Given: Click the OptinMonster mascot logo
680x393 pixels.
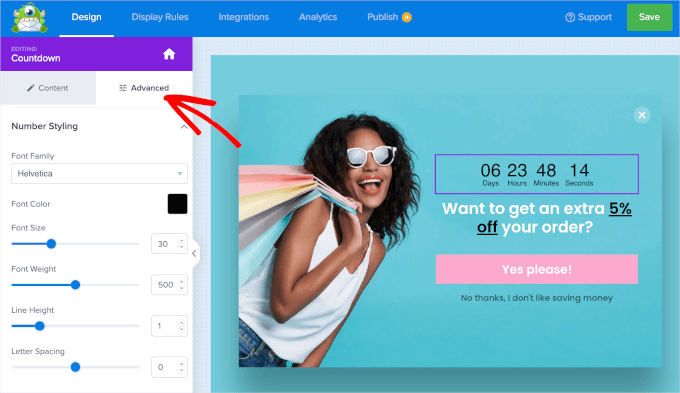Looking at the screenshot, I should tap(29, 18).
